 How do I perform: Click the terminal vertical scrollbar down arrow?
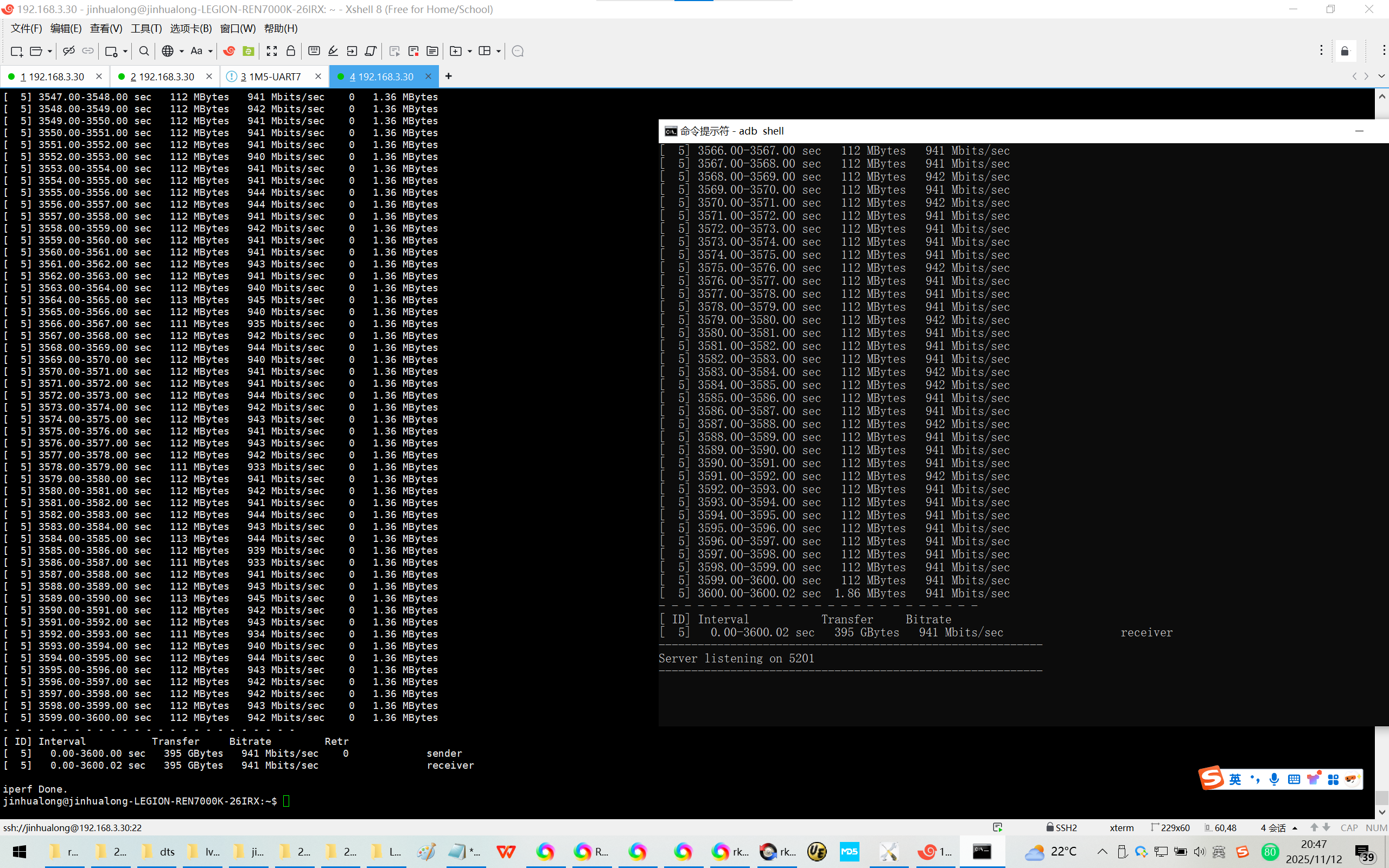point(1381,812)
